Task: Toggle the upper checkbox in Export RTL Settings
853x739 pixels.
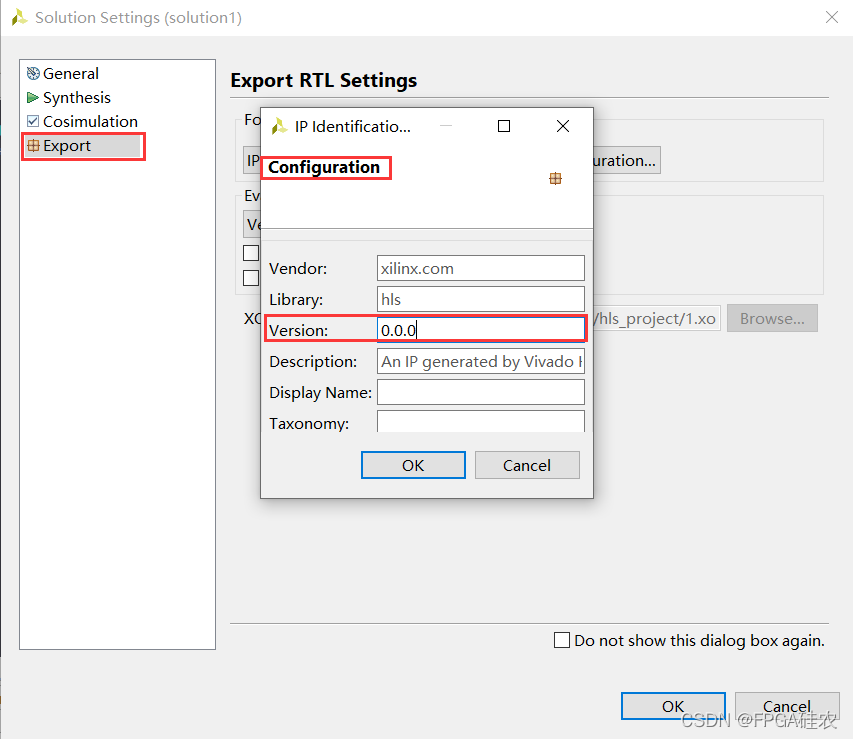Action: click(x=251, y=253)
